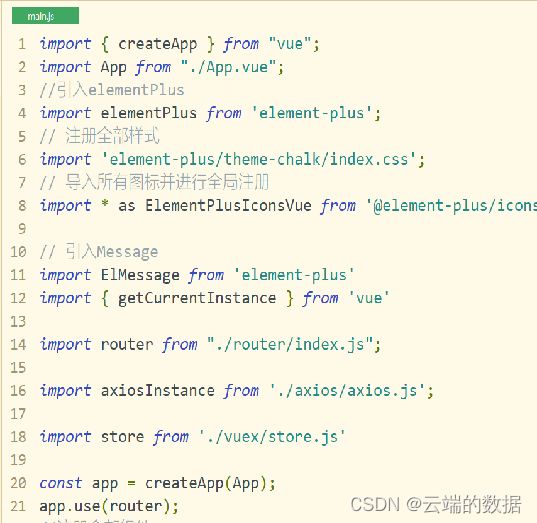Click elementPlus identifier on line 4
Image resolution: width=537 pixels, height=523 pixels.
point(149,113)
